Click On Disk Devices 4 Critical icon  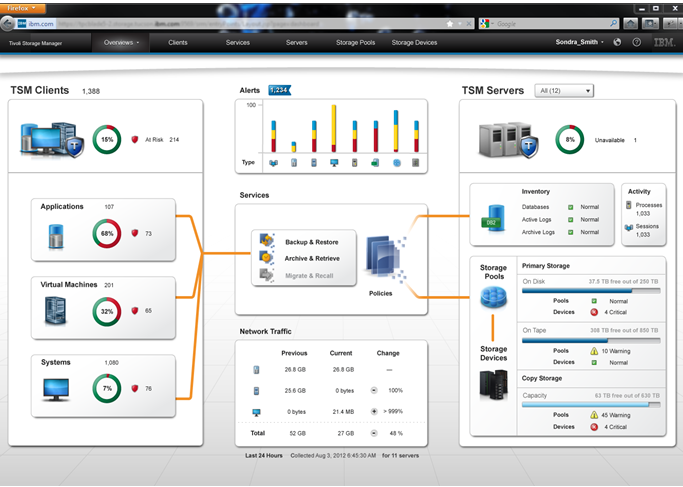pos(594,312)
